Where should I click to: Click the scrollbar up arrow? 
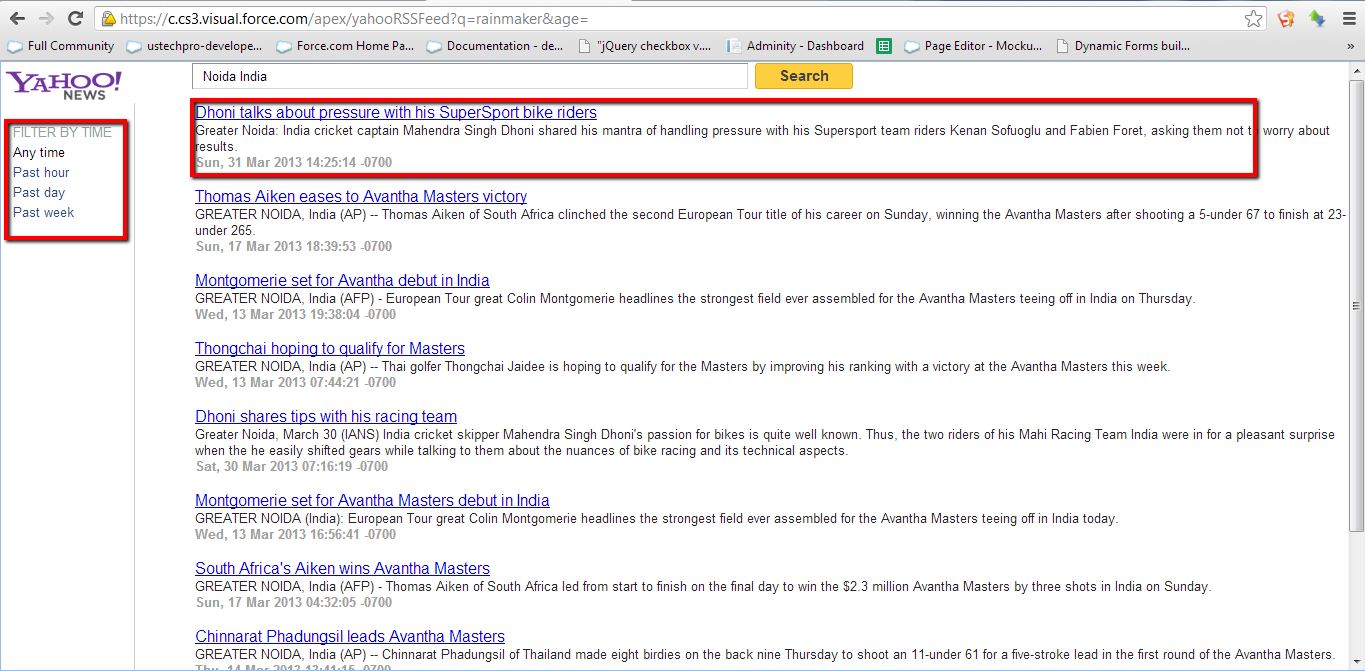[1356, 70]
